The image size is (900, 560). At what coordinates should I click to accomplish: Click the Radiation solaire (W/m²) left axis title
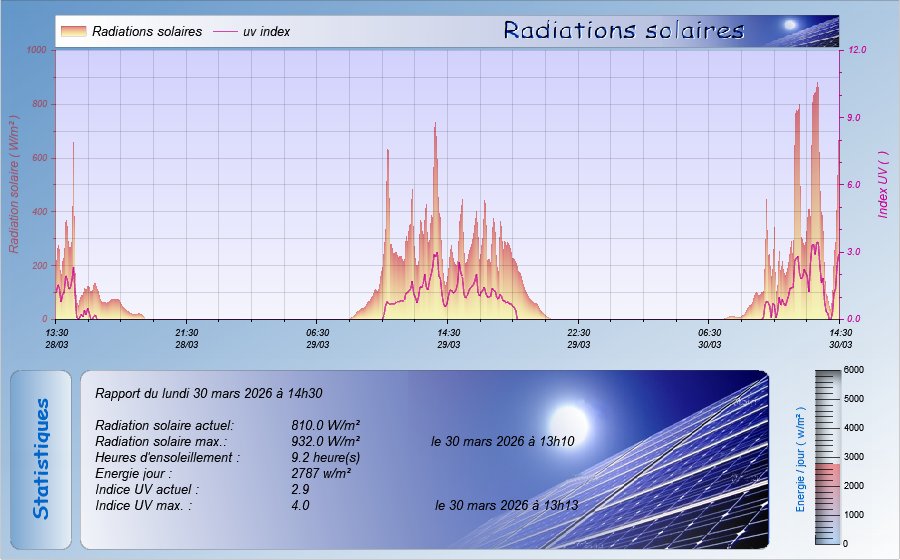pyautogui.click(x=15, y=184)
